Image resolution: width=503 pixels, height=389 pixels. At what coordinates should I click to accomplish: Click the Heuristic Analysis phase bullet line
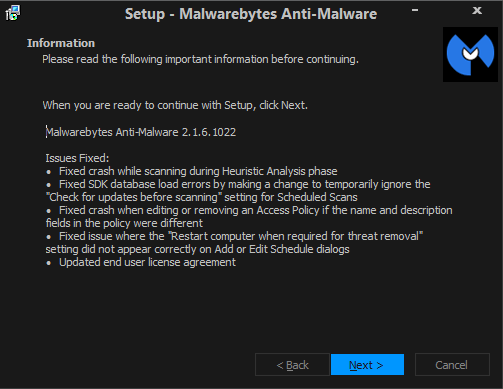[192, 171]
